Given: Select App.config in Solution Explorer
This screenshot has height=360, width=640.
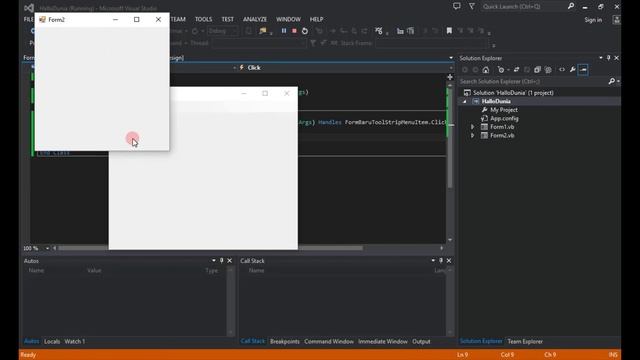Looking at the screenshot, I should 504,118.
